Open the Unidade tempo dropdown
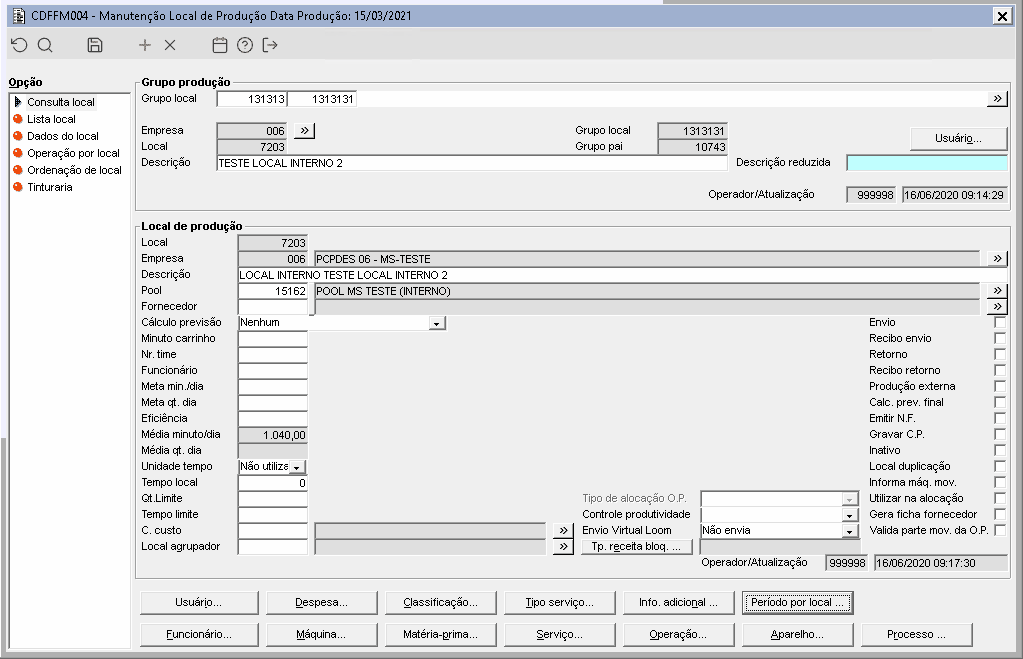This screenshot has width=1023, height=659. click(297, 467)
